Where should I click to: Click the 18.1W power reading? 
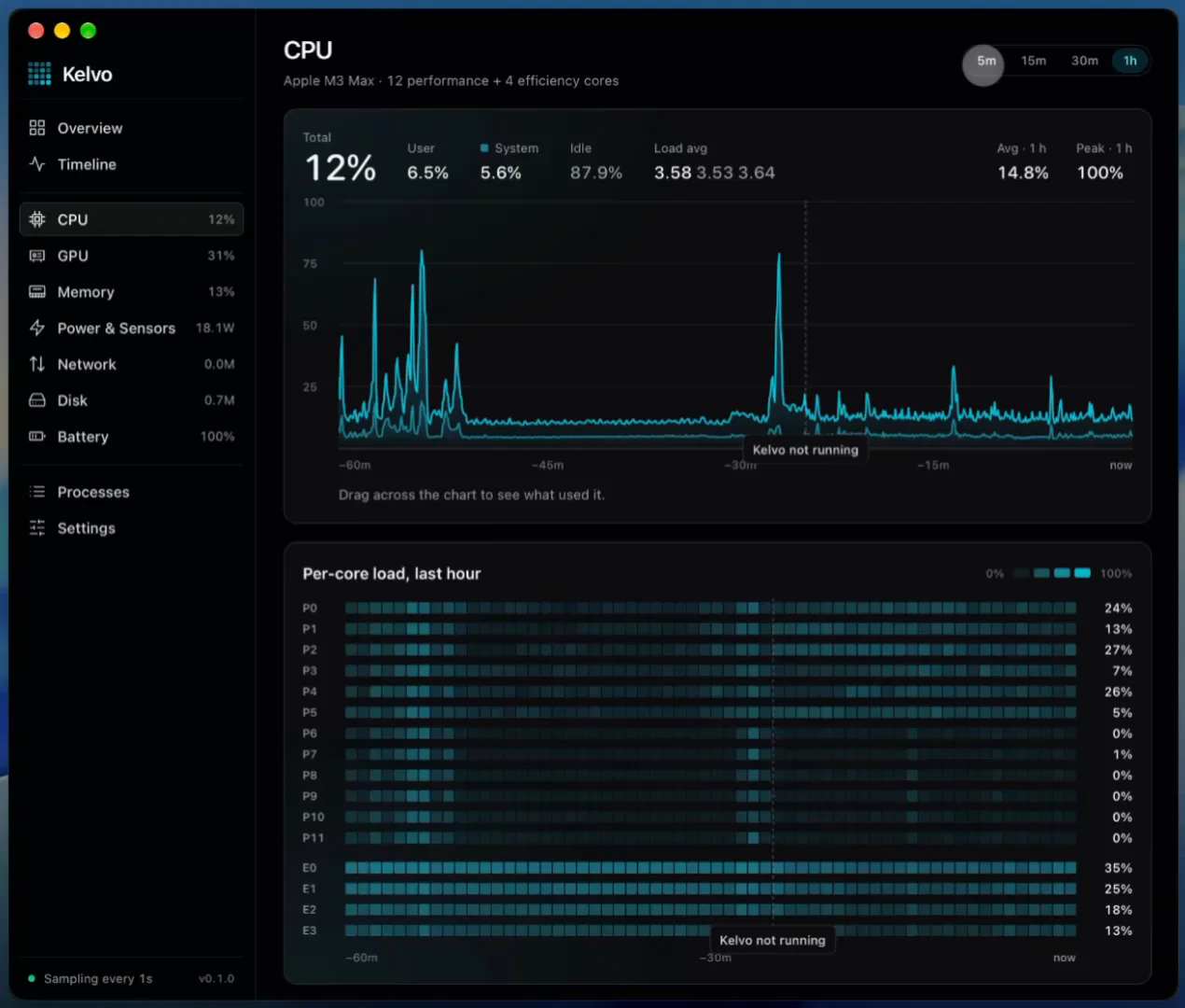pyautogui.click(x=215, y=328)
